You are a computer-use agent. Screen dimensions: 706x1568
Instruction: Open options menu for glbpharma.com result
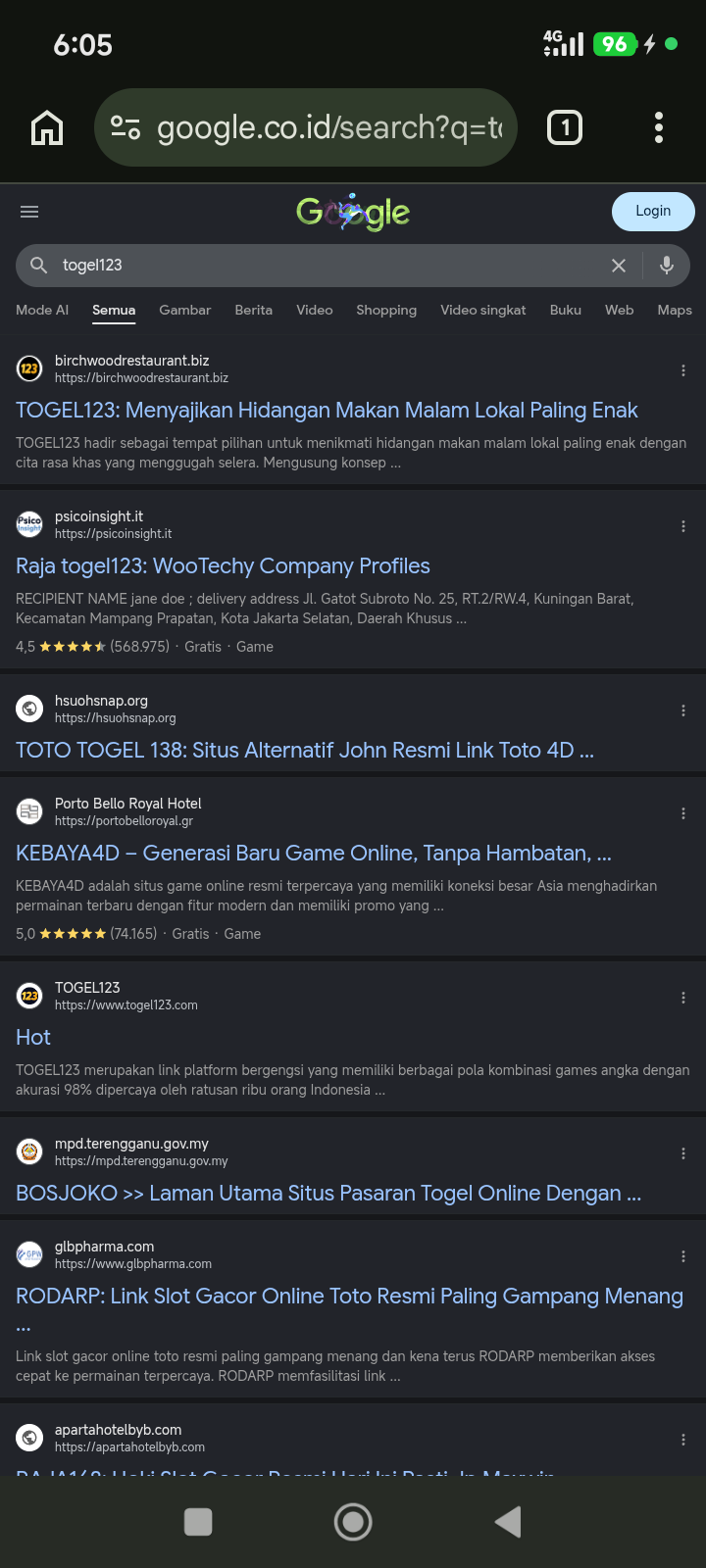(x=683, y=1256)
